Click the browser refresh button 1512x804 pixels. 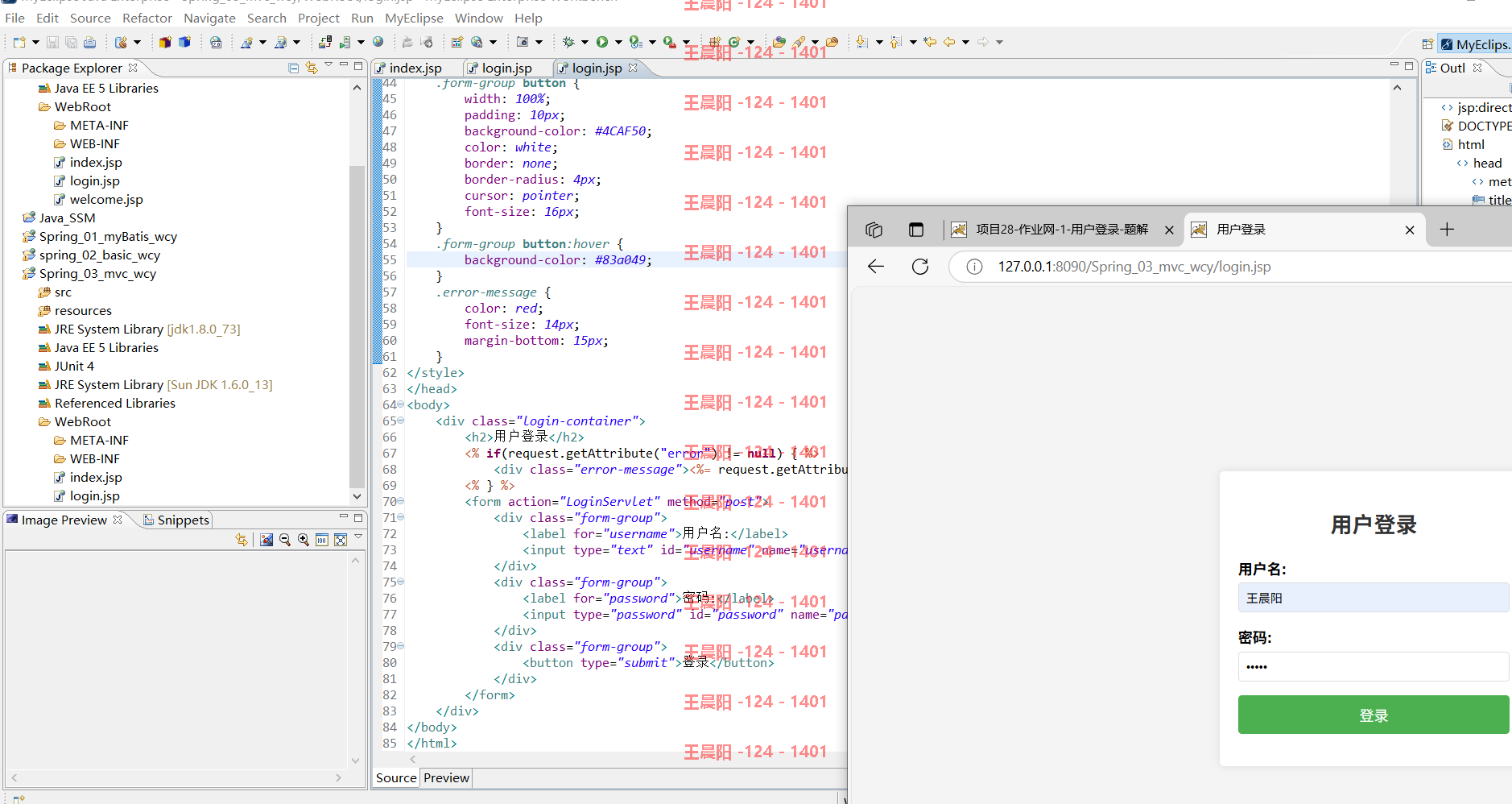click(x=920, y=267)
